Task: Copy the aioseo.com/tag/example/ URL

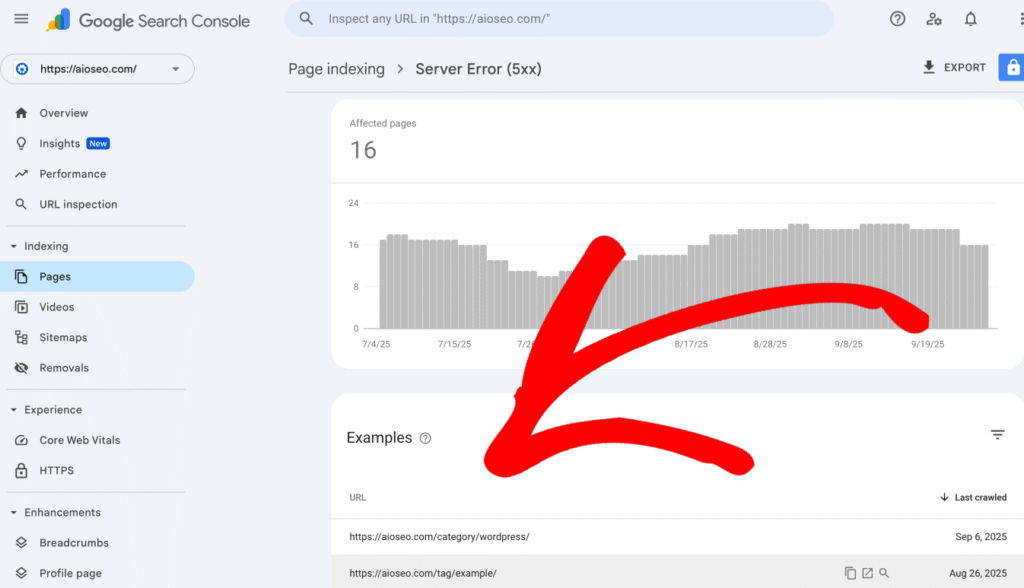Action: pos(850,573)
